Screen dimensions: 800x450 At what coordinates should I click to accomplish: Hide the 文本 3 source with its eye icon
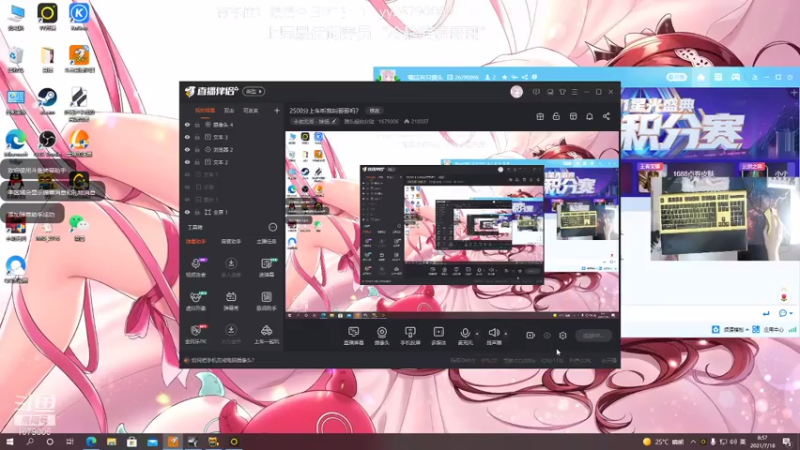coord(187,137)
